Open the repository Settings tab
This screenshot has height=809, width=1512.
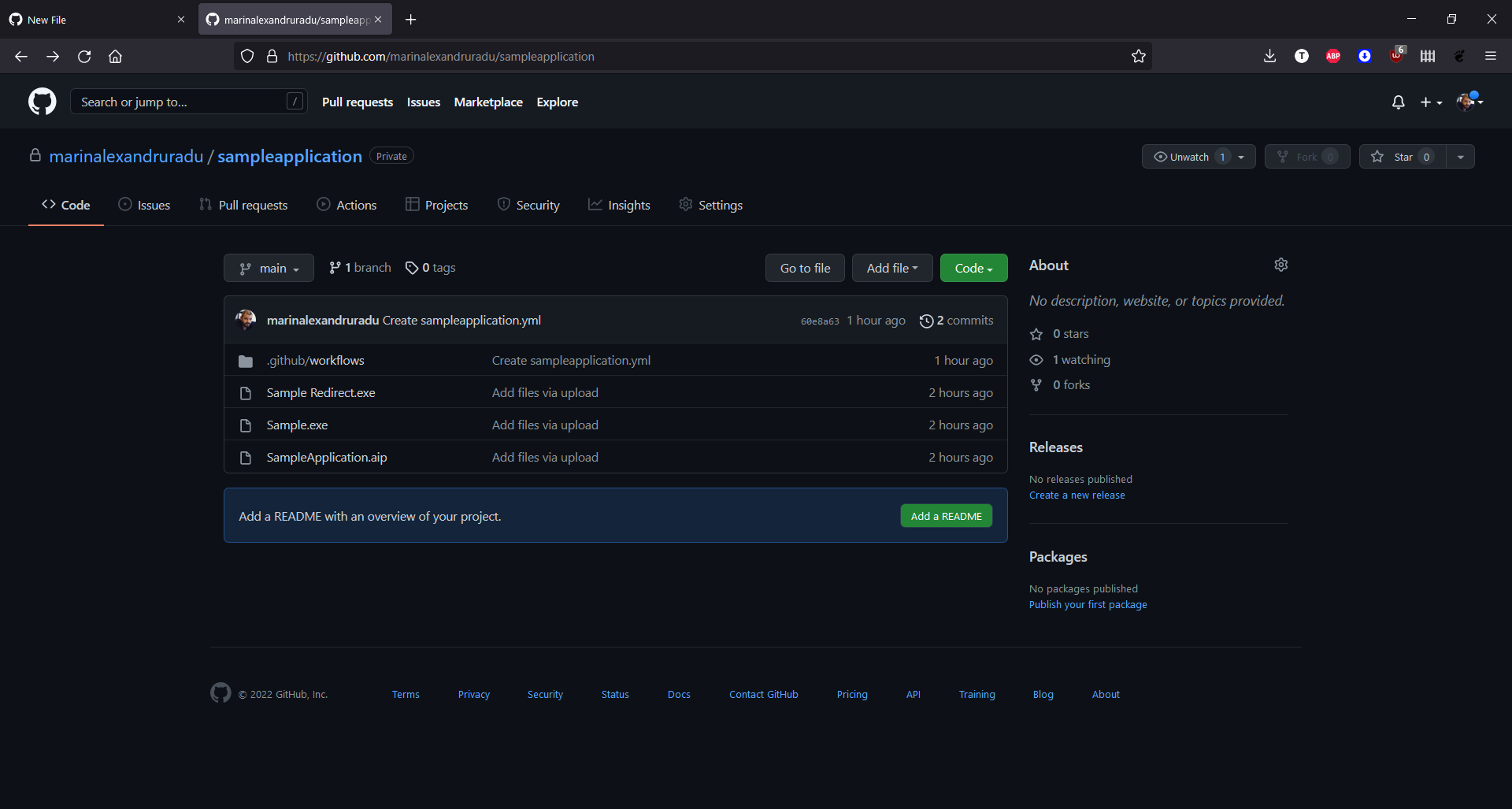(710, 205)
